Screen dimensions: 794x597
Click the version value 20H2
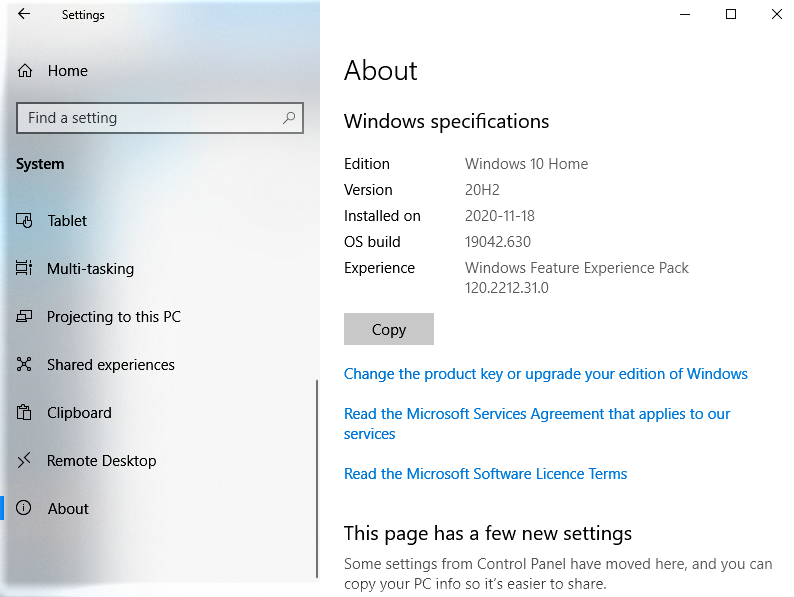(482, 190)
